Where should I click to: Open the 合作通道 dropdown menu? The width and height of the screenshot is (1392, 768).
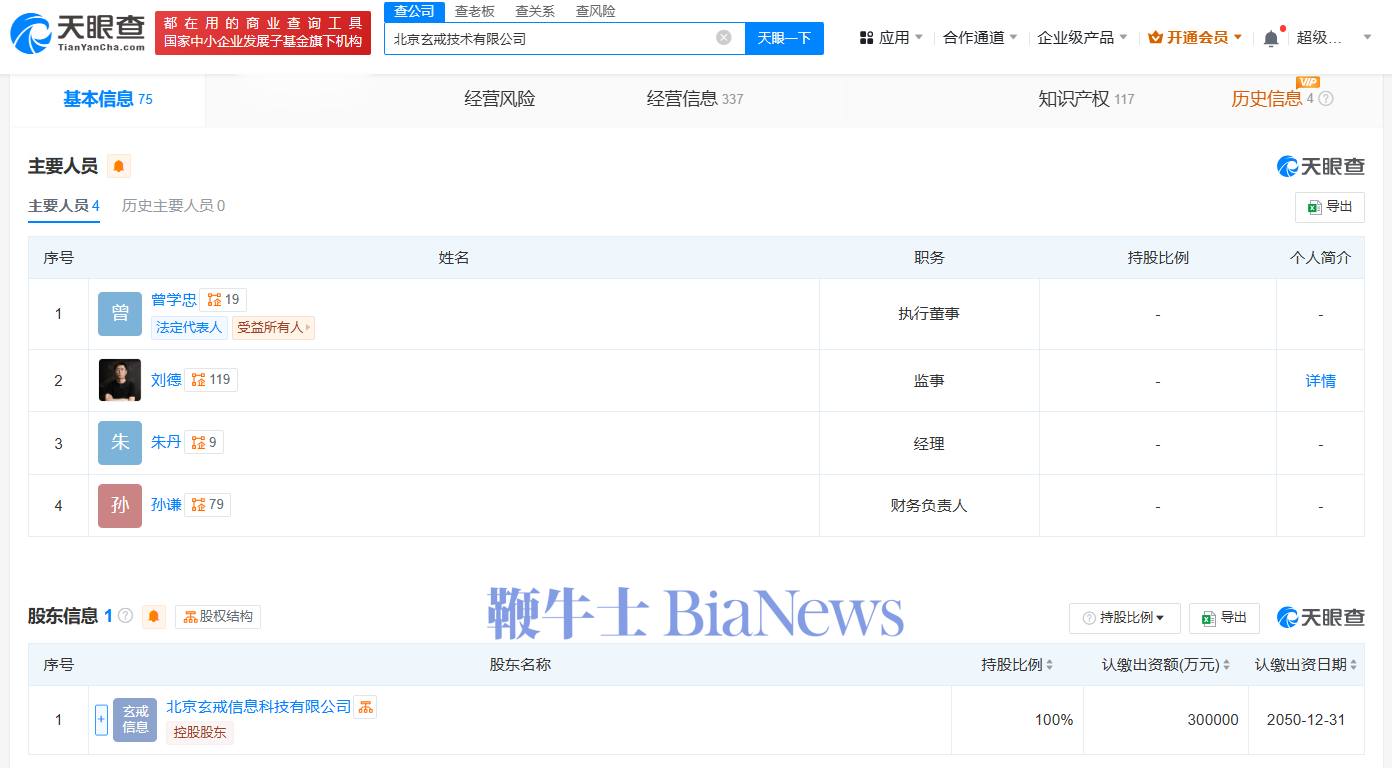980,38
